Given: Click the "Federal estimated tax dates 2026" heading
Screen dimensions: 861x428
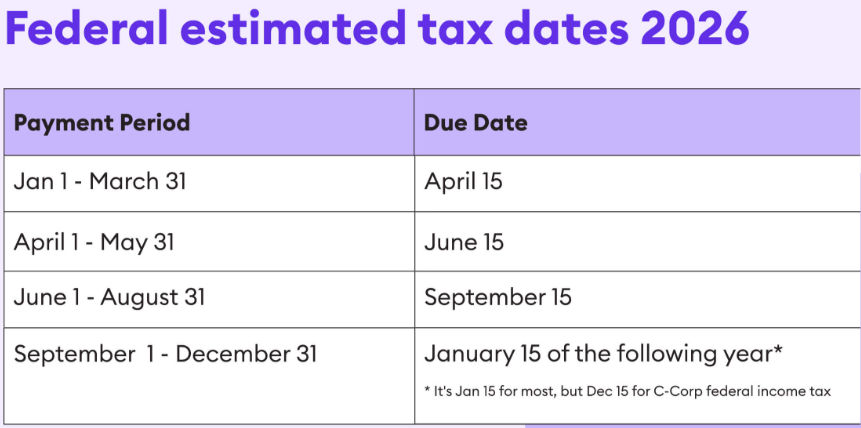Looking at the screenshot, I should (x=377, y=29).
